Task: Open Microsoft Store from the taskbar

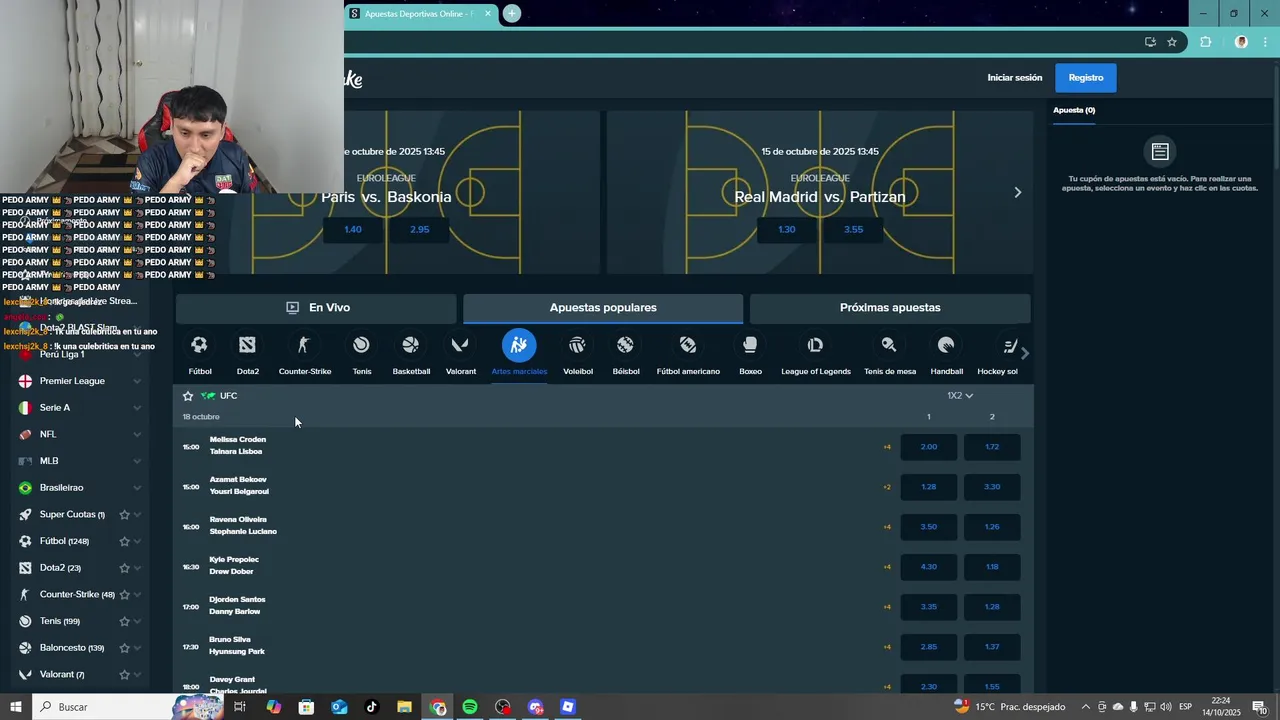Action: tap(306, 707)
